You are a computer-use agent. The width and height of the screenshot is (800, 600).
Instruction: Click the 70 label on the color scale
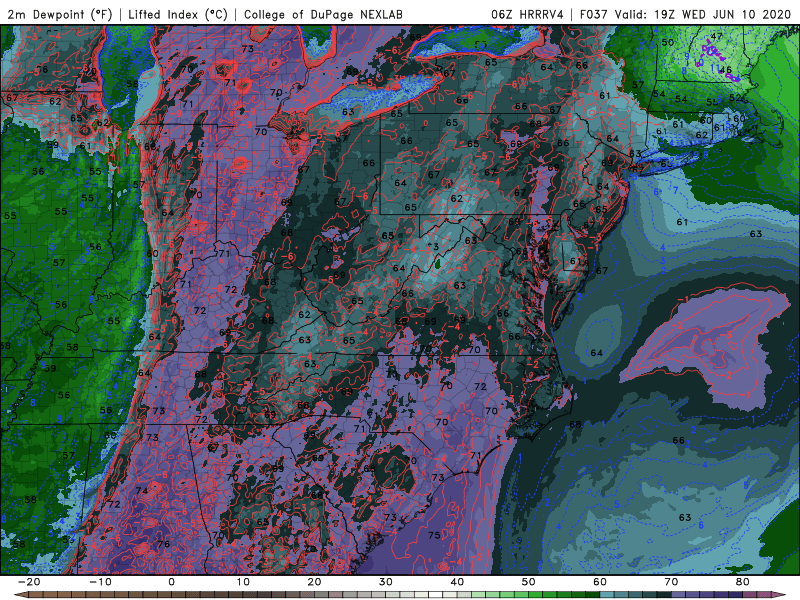click(671, 582)
